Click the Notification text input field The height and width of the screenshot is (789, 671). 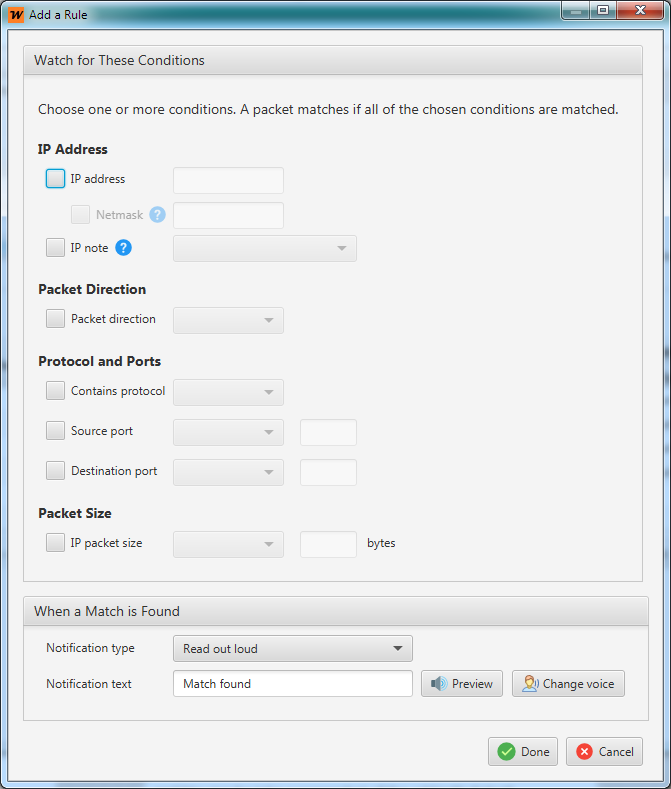pyautogui.click(x=293, y=684)
